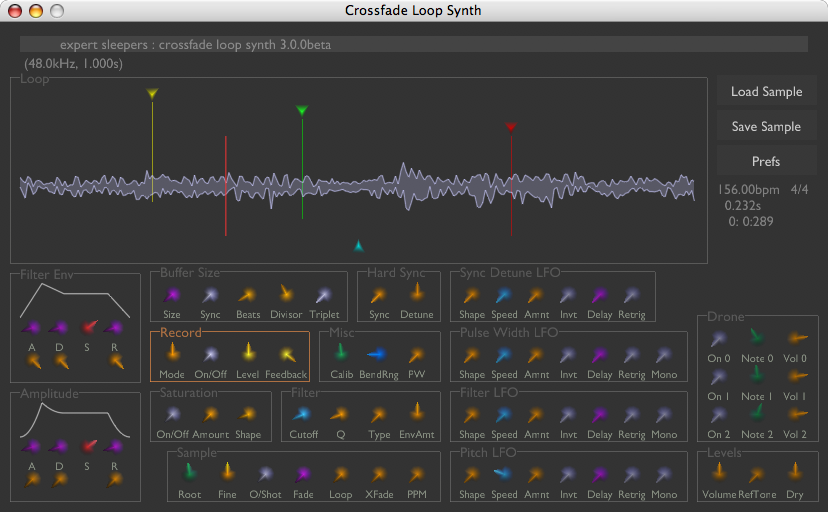Click the Pulse Width LFO Amnt knob

click(x=535, y=355)
